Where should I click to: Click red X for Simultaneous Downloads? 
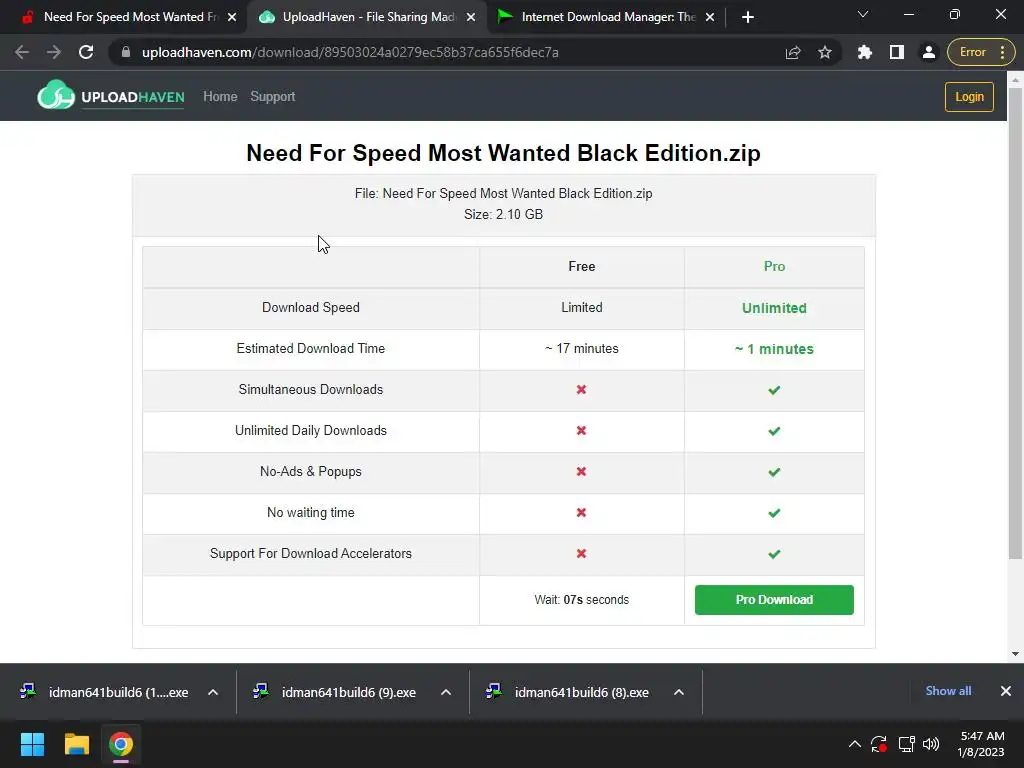click(x=581, y=390)
